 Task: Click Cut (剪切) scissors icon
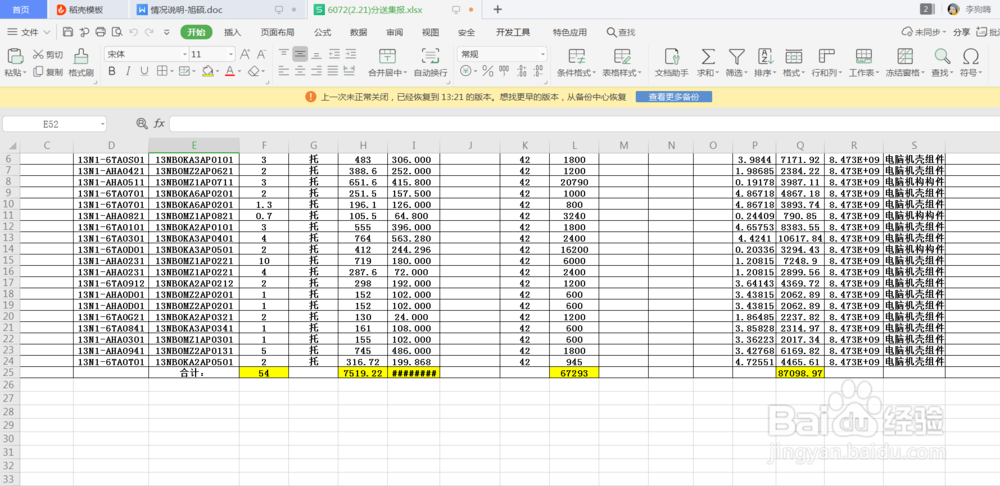(38, 55)
